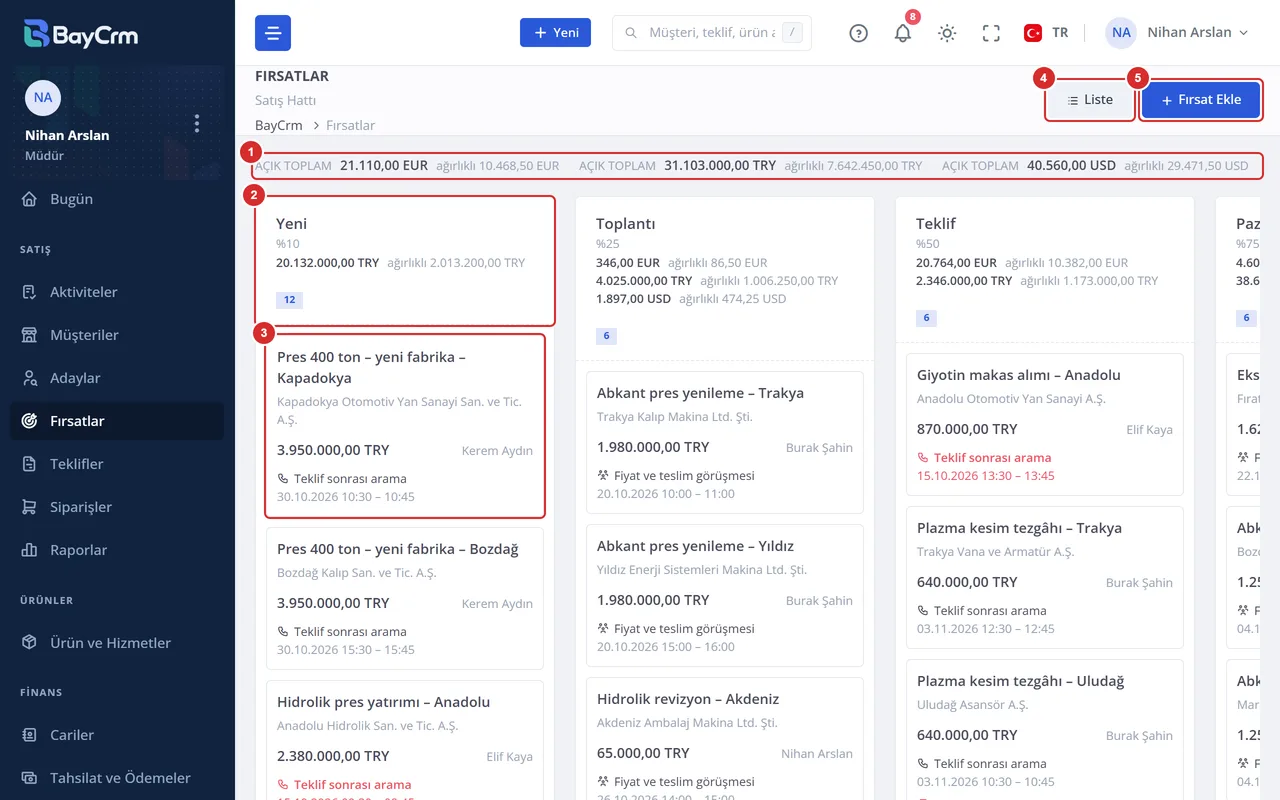The width and height of the screenshot is (1280, 800).
Task: Click the Ürün ve Hizmetler box icon
Action: tap(30, 643)
